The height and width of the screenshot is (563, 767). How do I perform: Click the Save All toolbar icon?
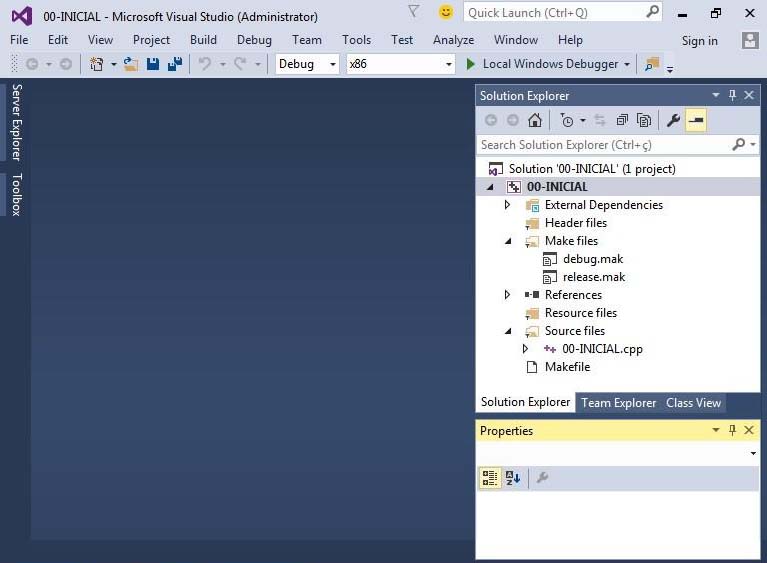pyautogui.click(x=175, y=64)
